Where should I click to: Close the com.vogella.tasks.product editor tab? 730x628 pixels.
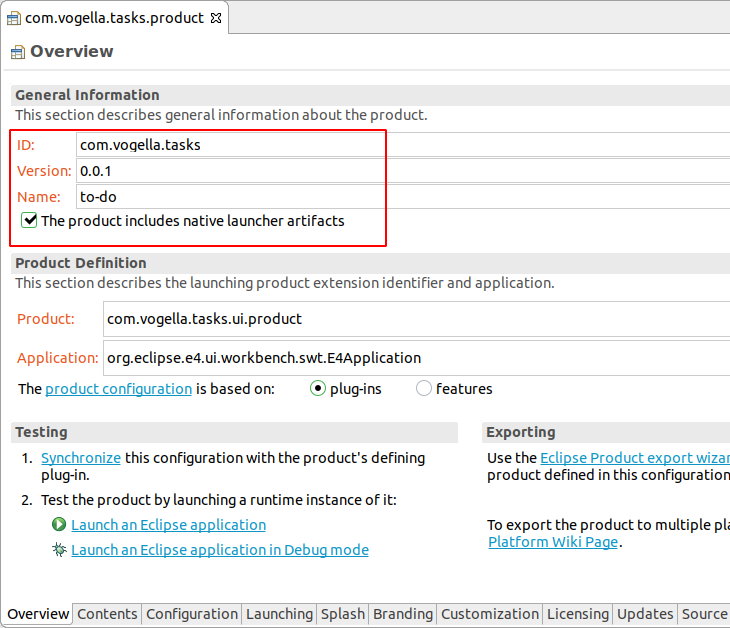tap(216, 18)
